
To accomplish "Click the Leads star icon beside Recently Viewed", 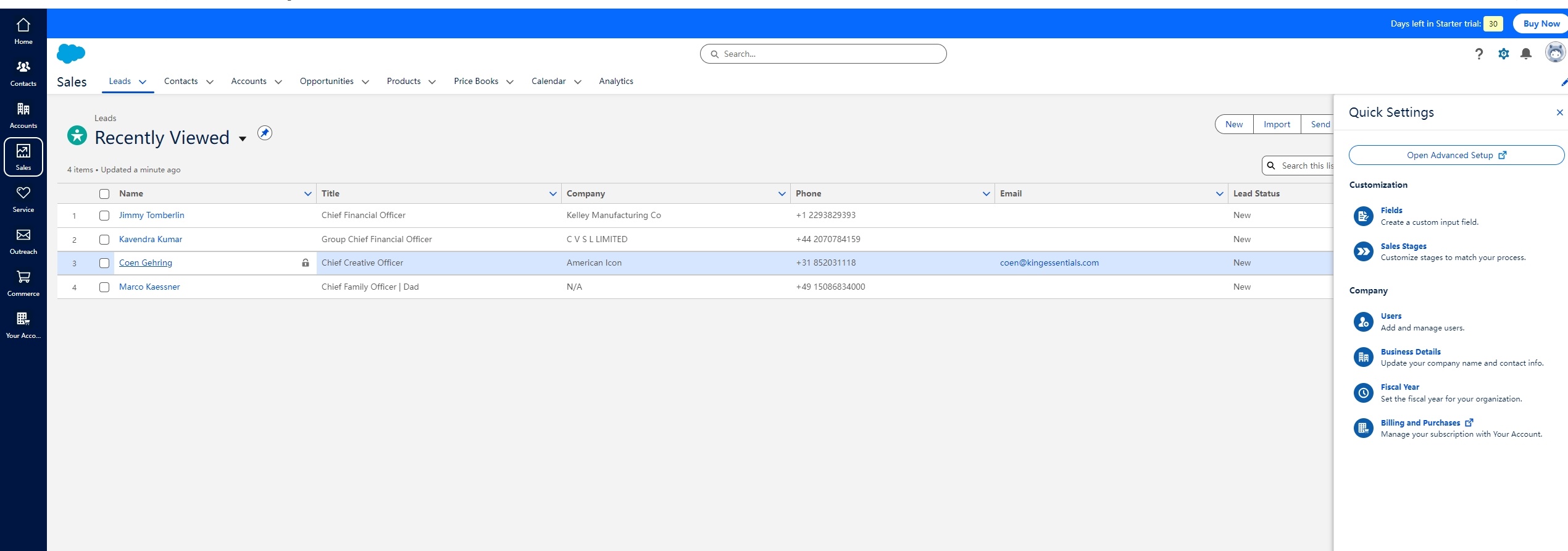I will 77,135.
